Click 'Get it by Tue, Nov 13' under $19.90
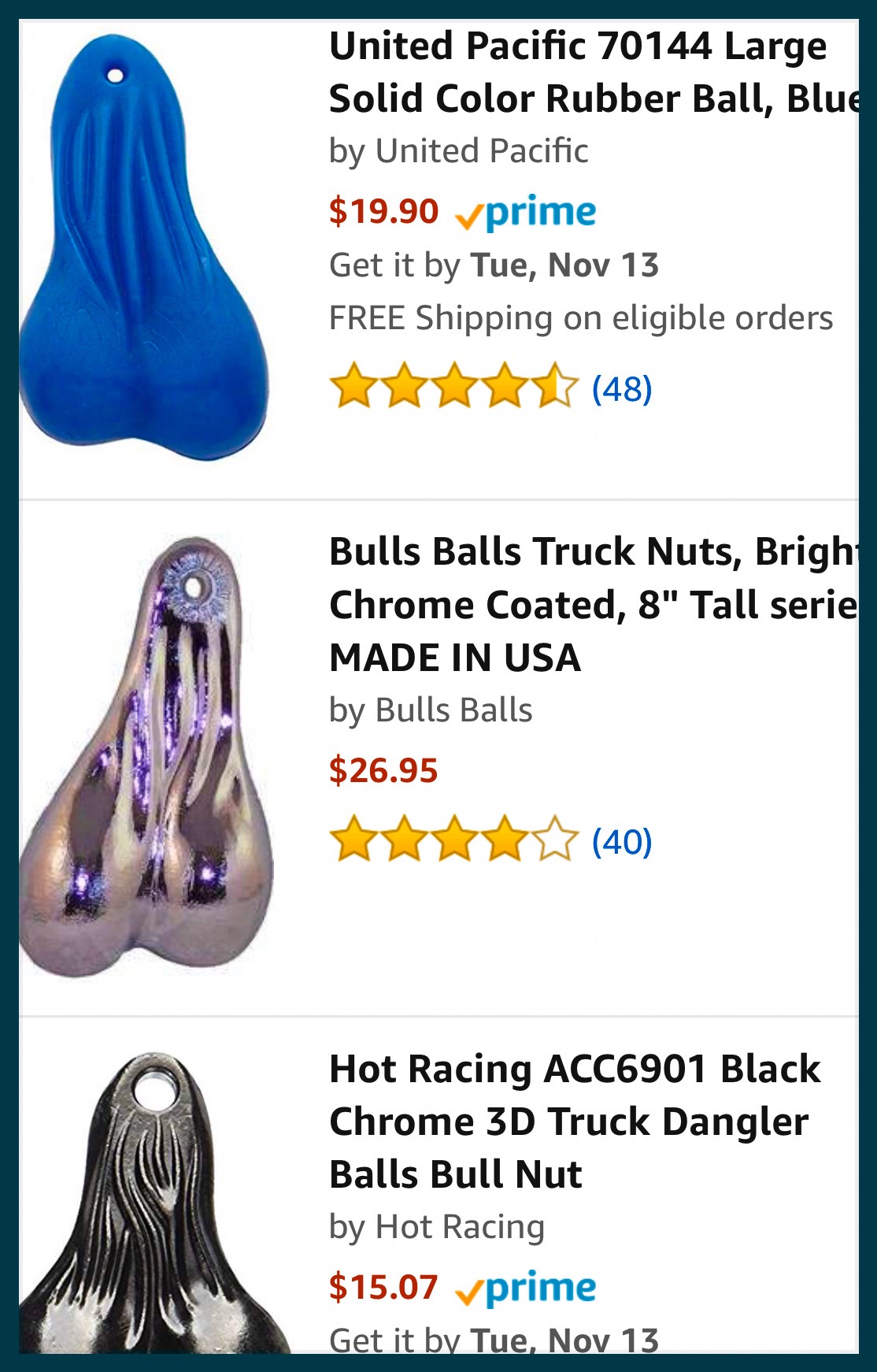Viewport: 877px width, 1372px height. 494,265
